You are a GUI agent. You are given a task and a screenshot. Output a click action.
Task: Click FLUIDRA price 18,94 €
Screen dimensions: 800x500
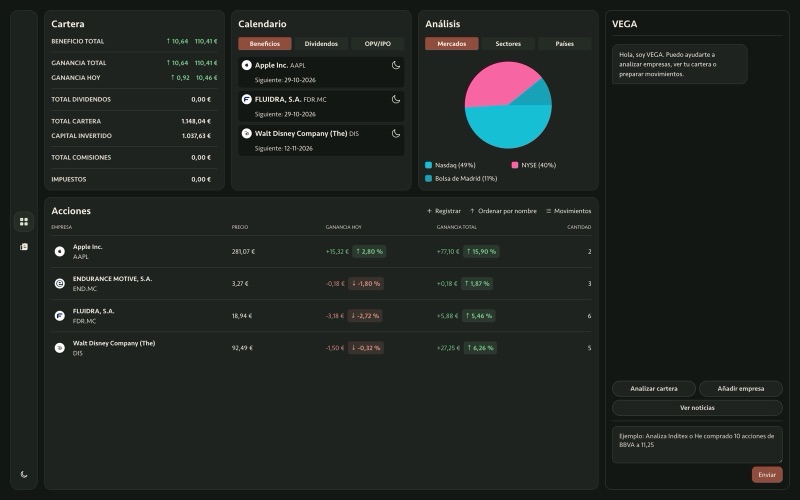pos(242,316)
